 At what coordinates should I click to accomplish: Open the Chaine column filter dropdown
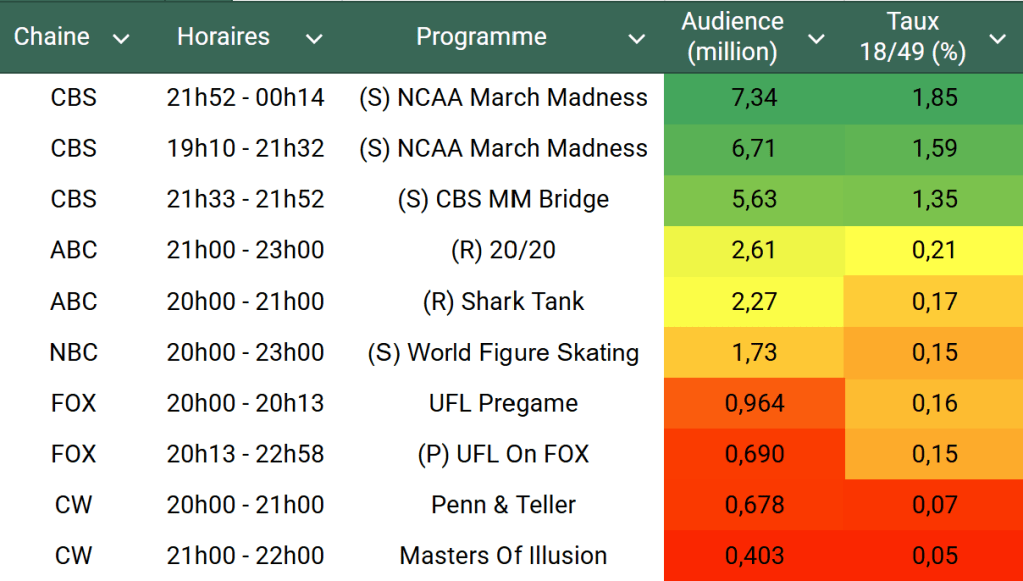pyautogui.click(x=121, y=39)
